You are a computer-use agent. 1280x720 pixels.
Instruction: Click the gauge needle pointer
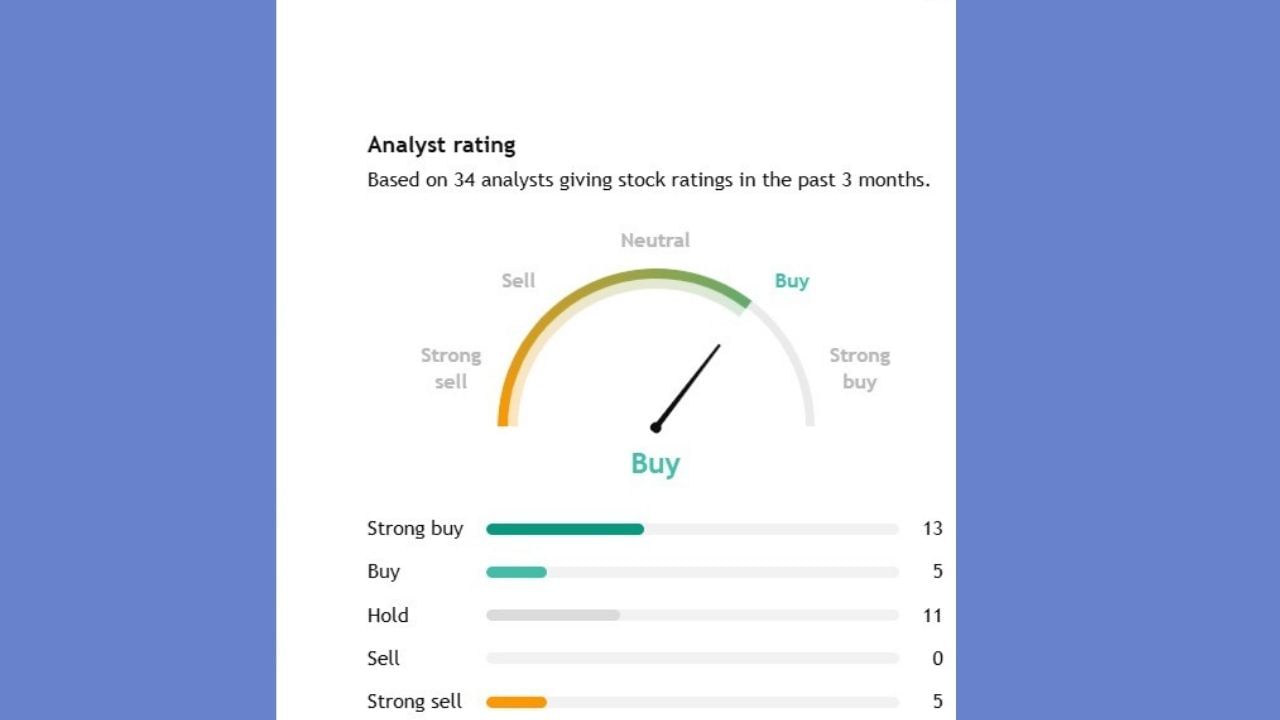(x=689, y=384)
